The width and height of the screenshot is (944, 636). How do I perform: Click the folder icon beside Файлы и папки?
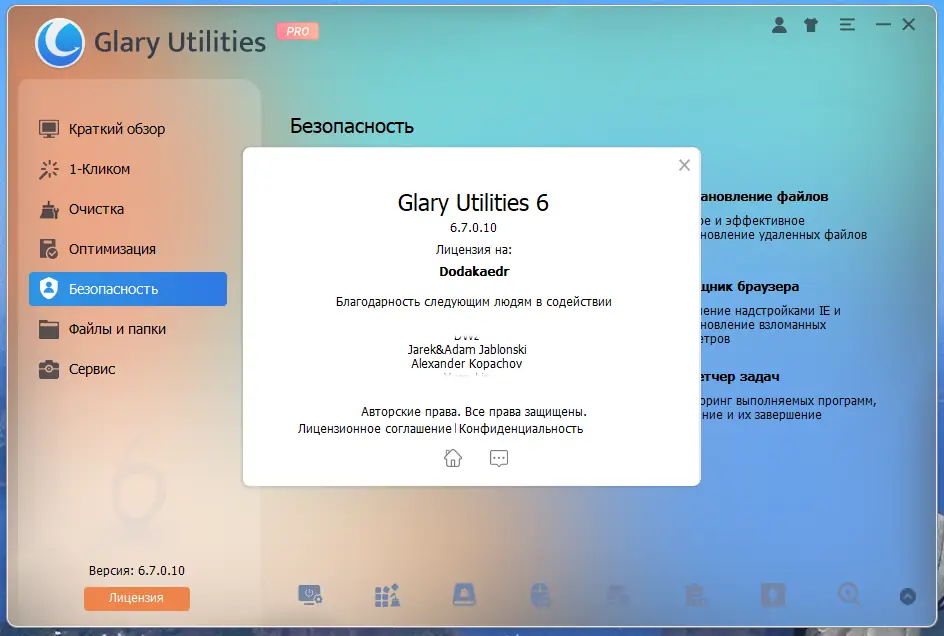(49, 329)
